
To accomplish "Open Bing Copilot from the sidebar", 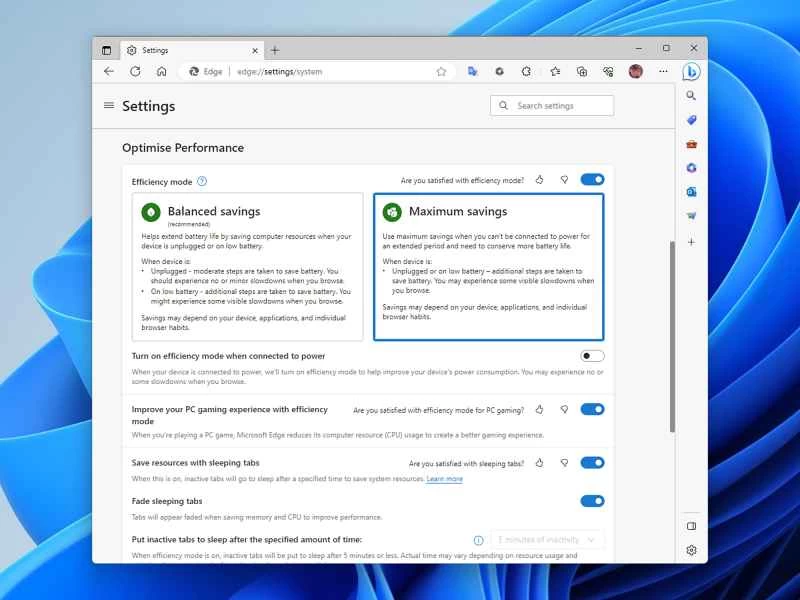I will pyautogui.click(x=691, y=71).
